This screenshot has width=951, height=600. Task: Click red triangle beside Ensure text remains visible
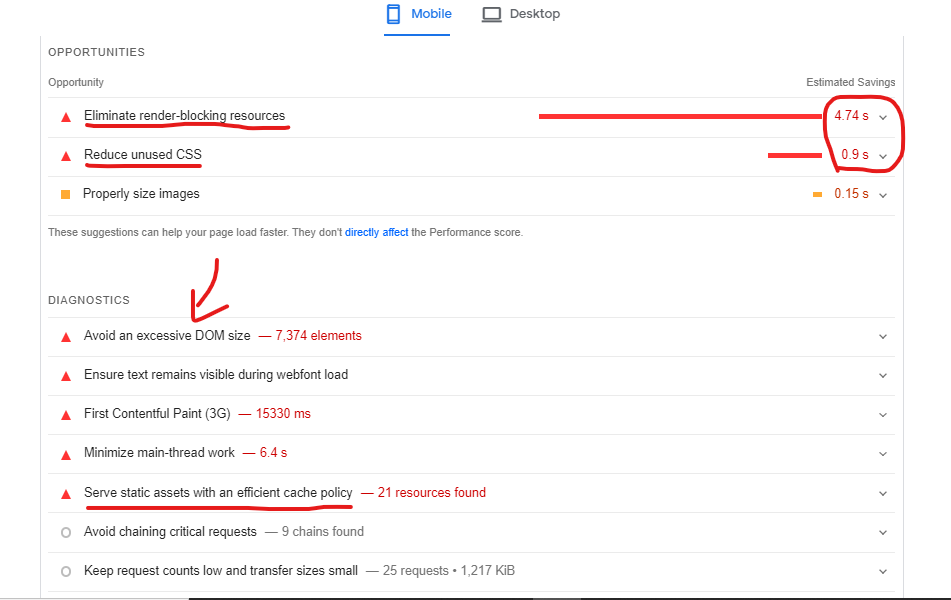tap(66, 376)
